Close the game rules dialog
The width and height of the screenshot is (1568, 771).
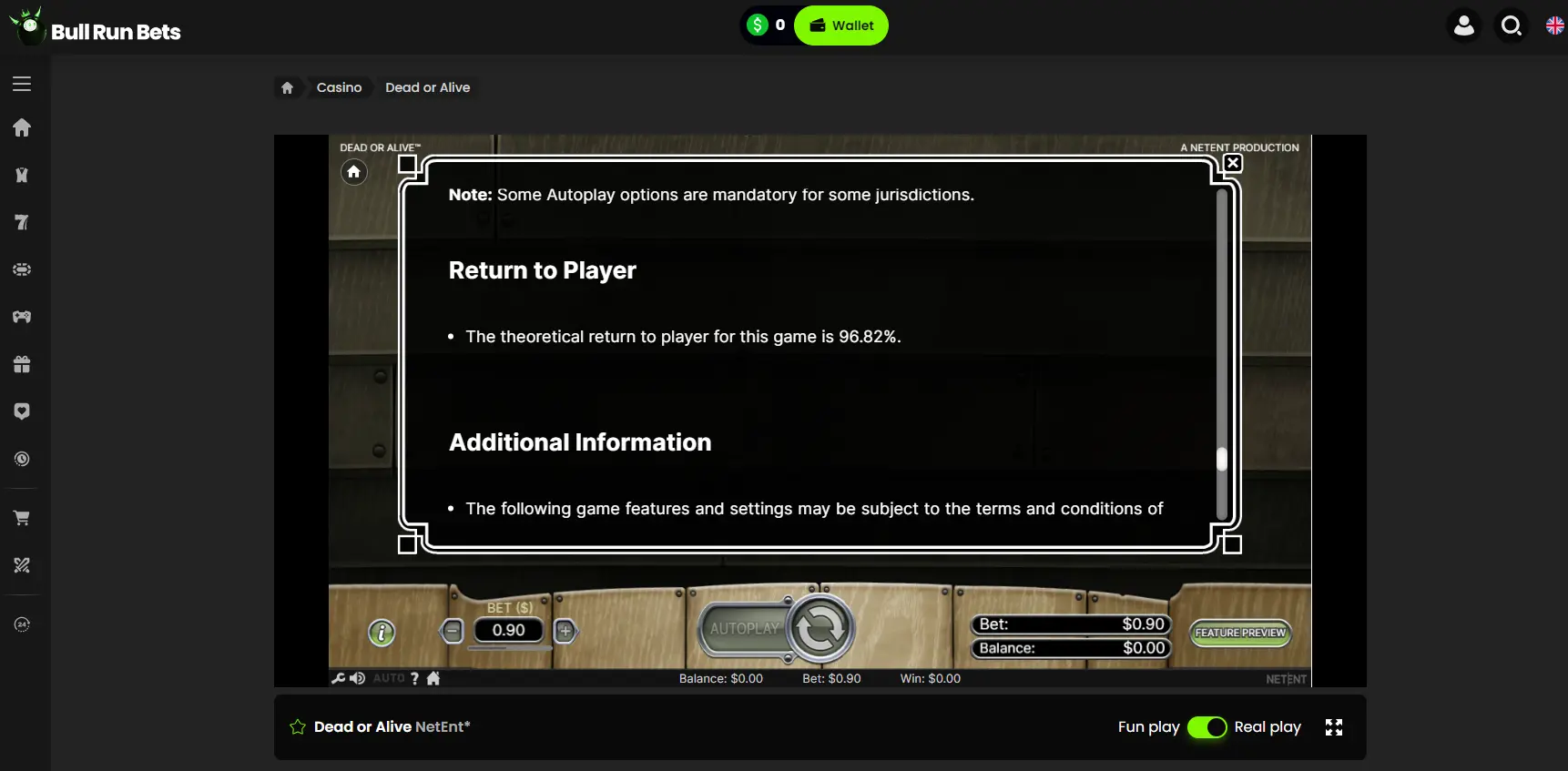(x=1233, y=163)
